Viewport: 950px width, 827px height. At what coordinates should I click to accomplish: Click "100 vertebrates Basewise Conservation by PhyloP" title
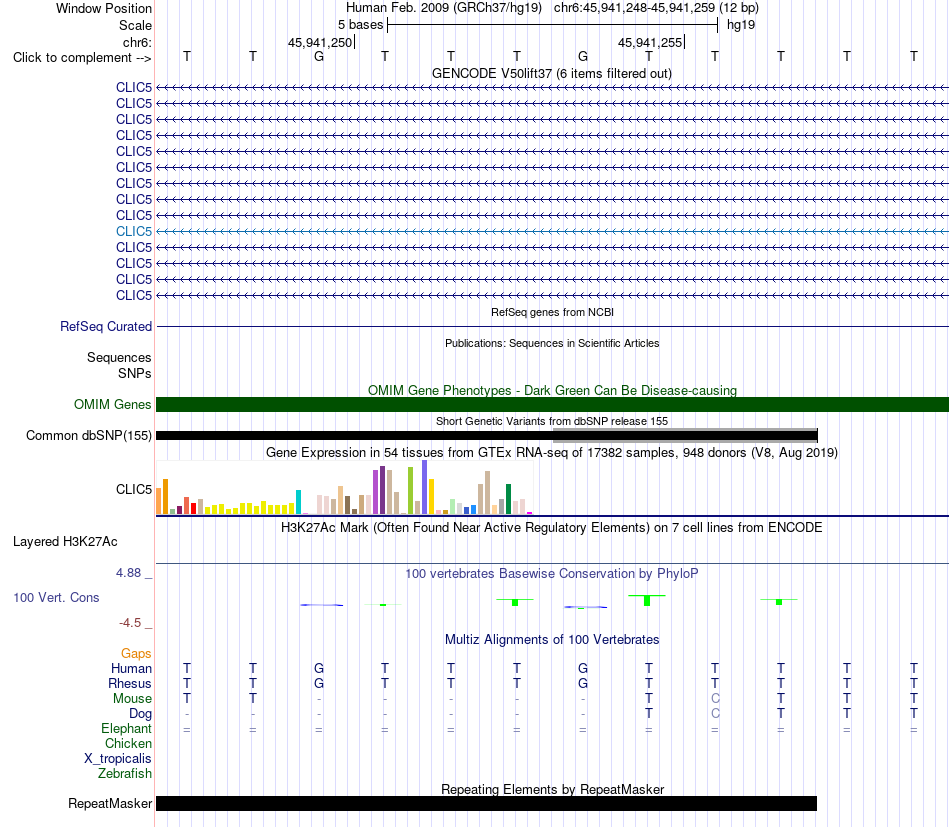pos(552,573)
